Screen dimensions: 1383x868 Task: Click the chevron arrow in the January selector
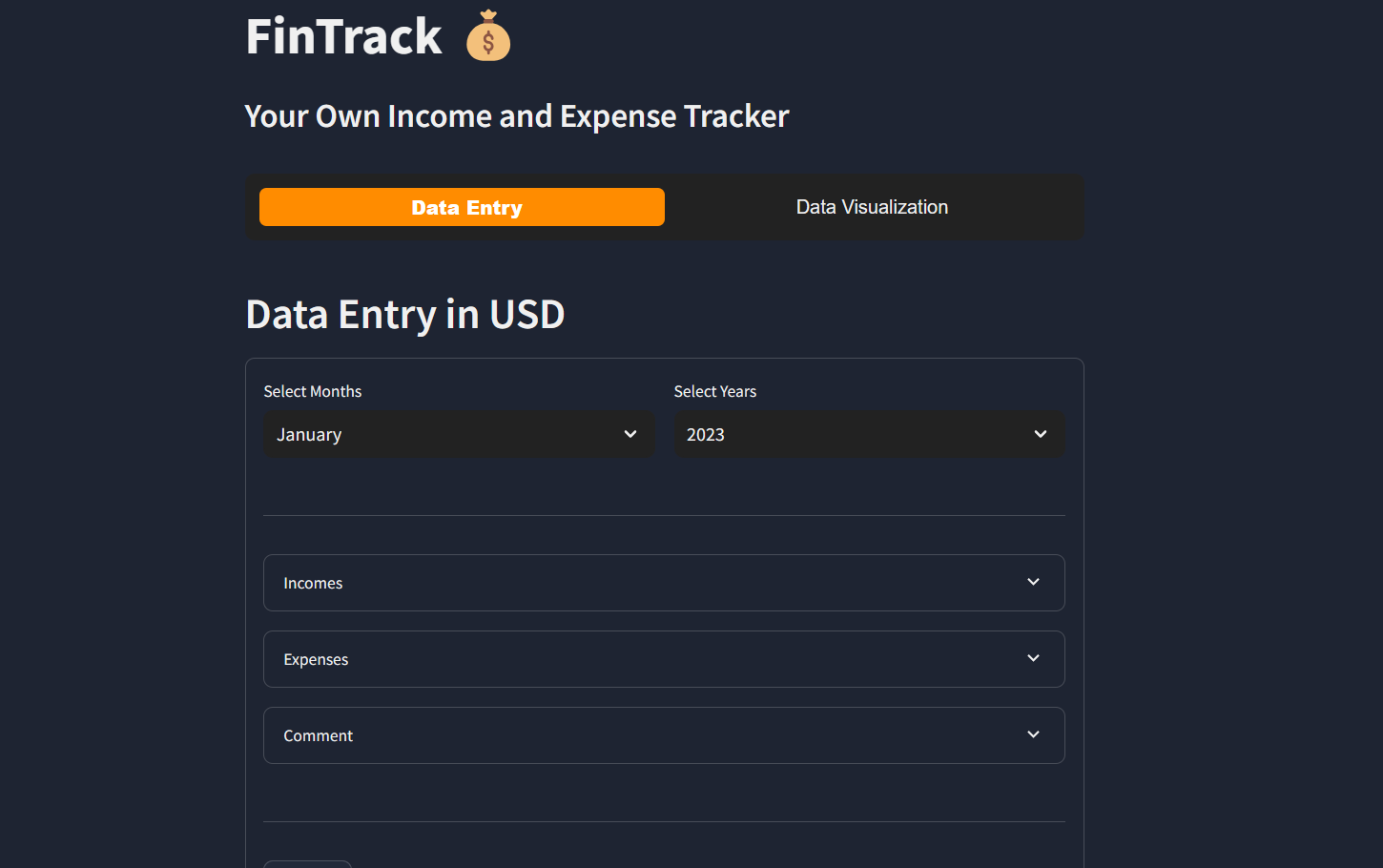630,434
